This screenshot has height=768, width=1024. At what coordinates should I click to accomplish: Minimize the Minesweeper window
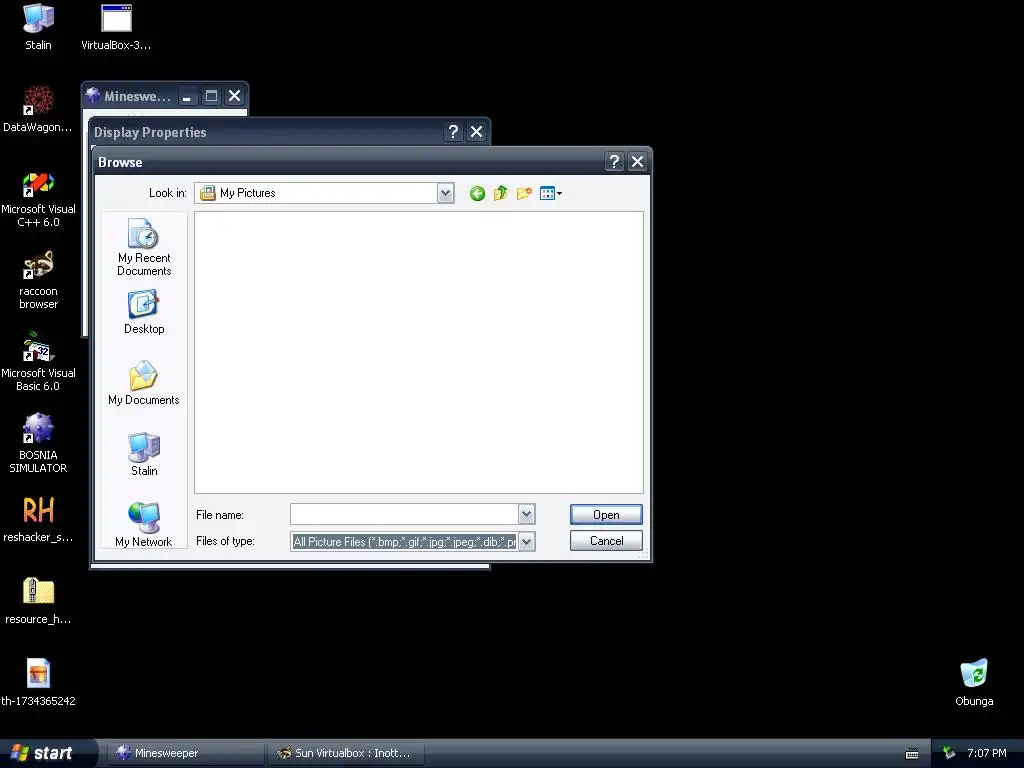(187, 97)
